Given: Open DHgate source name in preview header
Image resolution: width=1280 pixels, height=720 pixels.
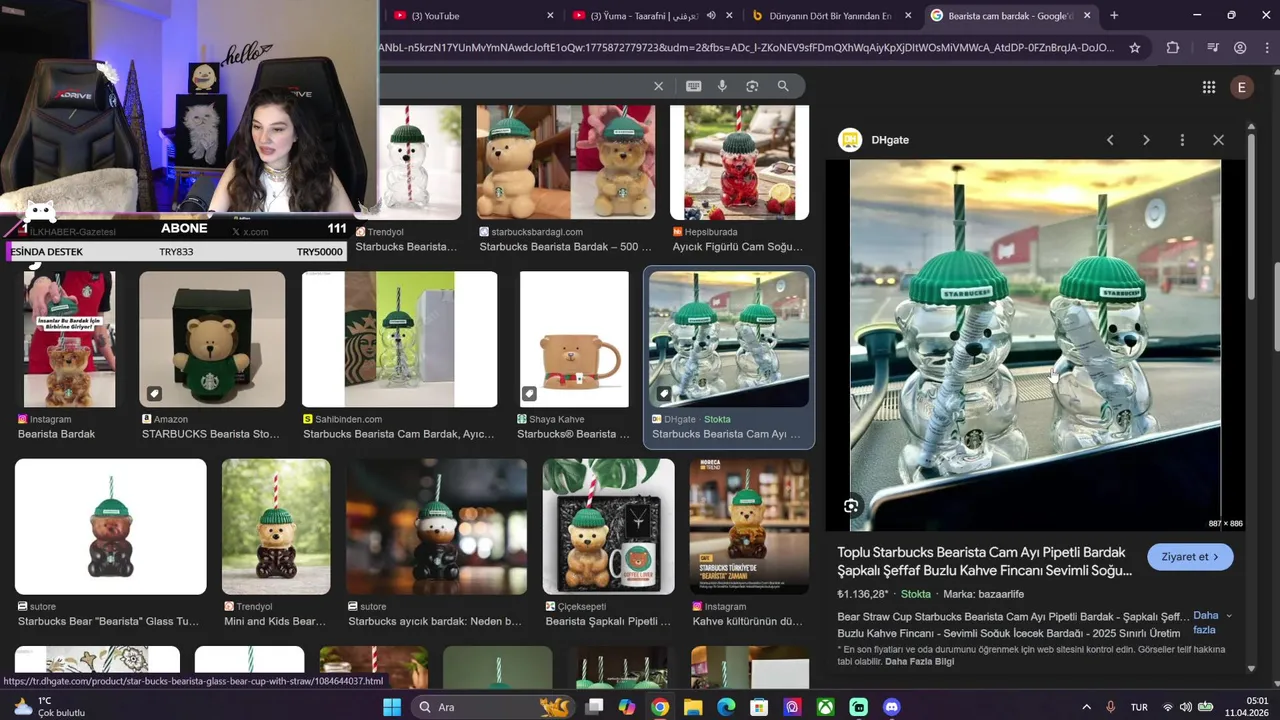Looking at the screenshot, I should click(x=890, y=140).
